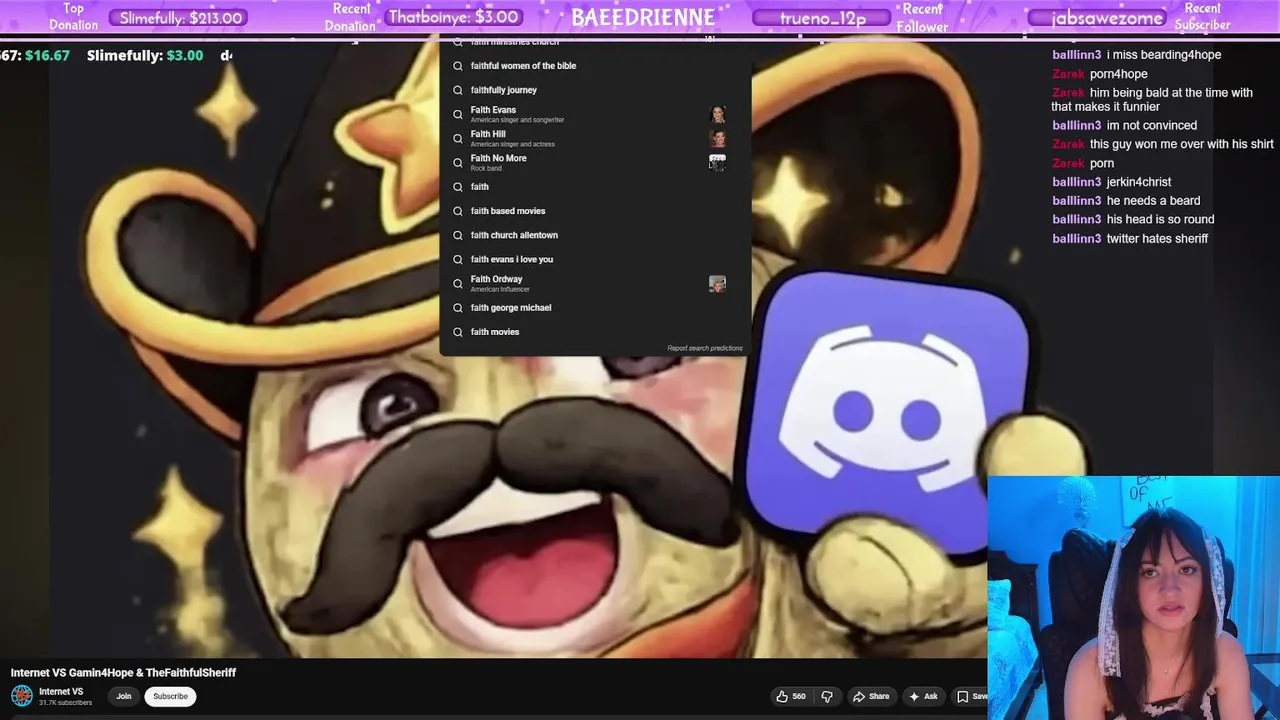The image size is (1280, 720).
Task: Save the video to playlist
Action: pos(969,696)
